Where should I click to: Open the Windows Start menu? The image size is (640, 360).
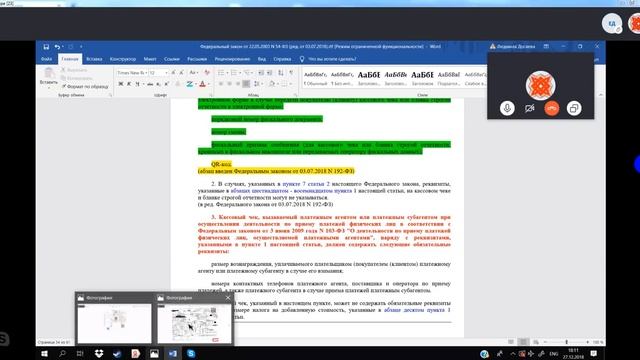(44, 353)
